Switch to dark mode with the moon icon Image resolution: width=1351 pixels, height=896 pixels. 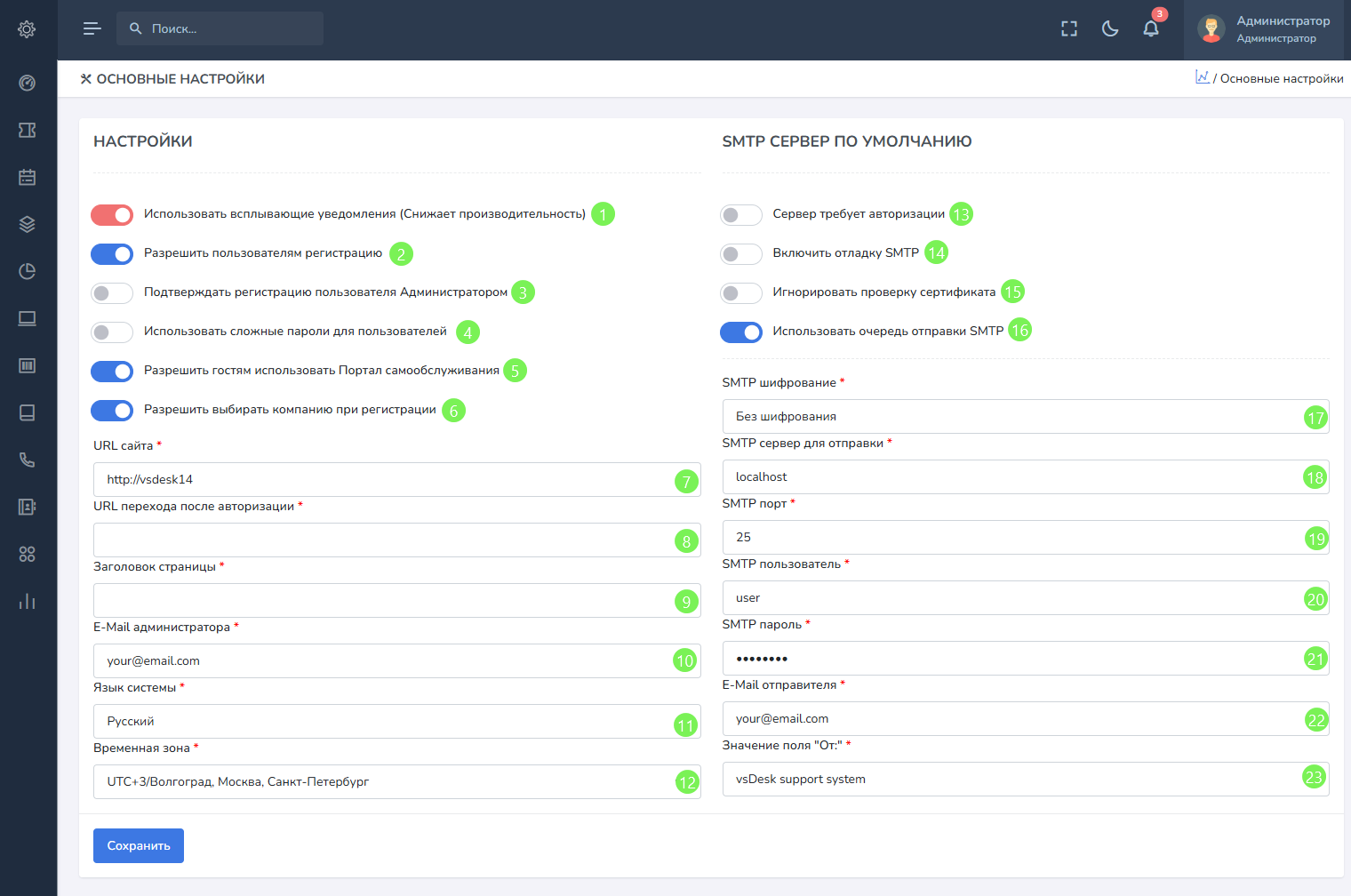pyautogui.click(x=1110, y=28)
